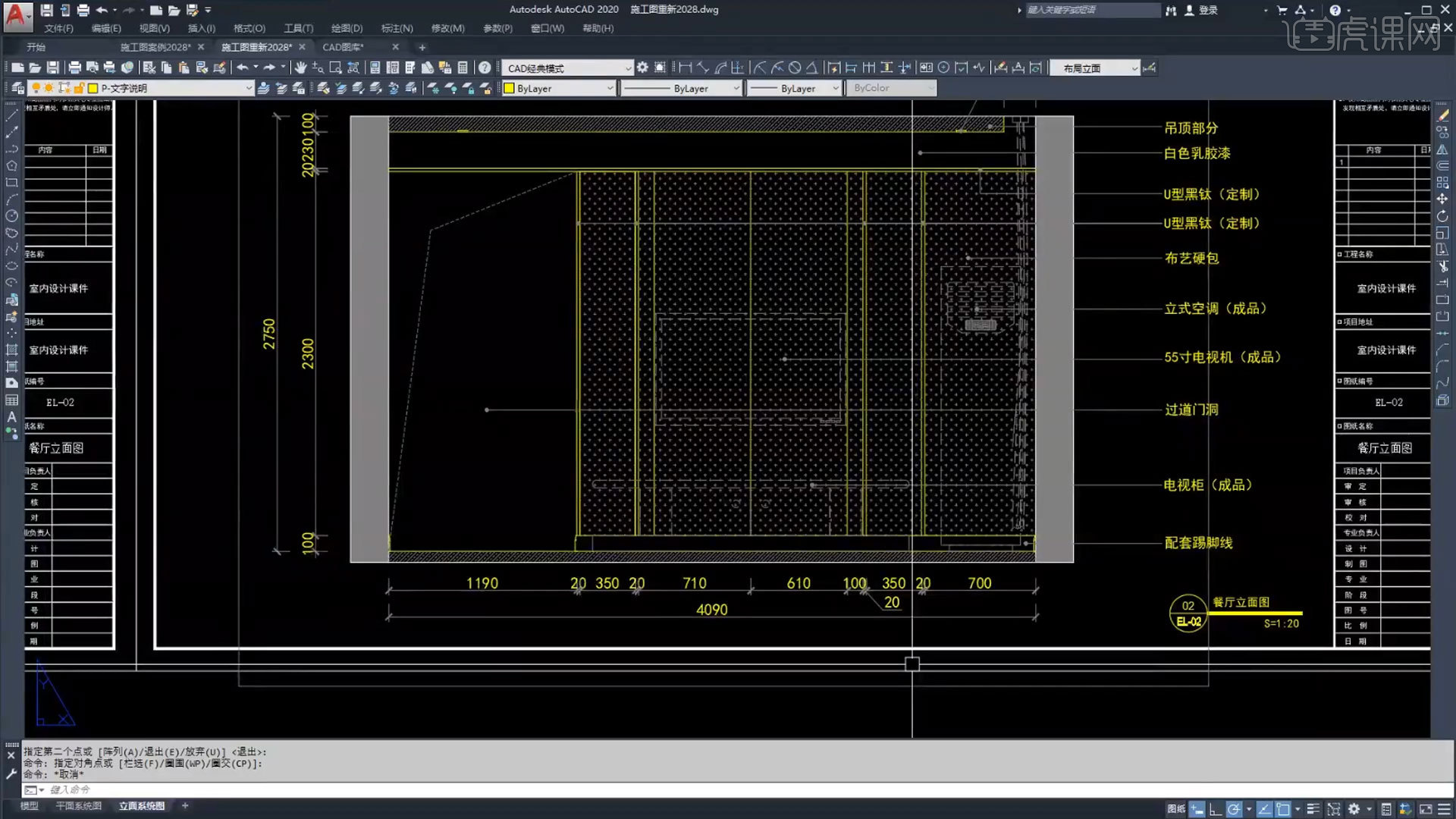Select the Table tool in draw toolbar
Viewport: 1456px width, 819px height.
(11, 400)
